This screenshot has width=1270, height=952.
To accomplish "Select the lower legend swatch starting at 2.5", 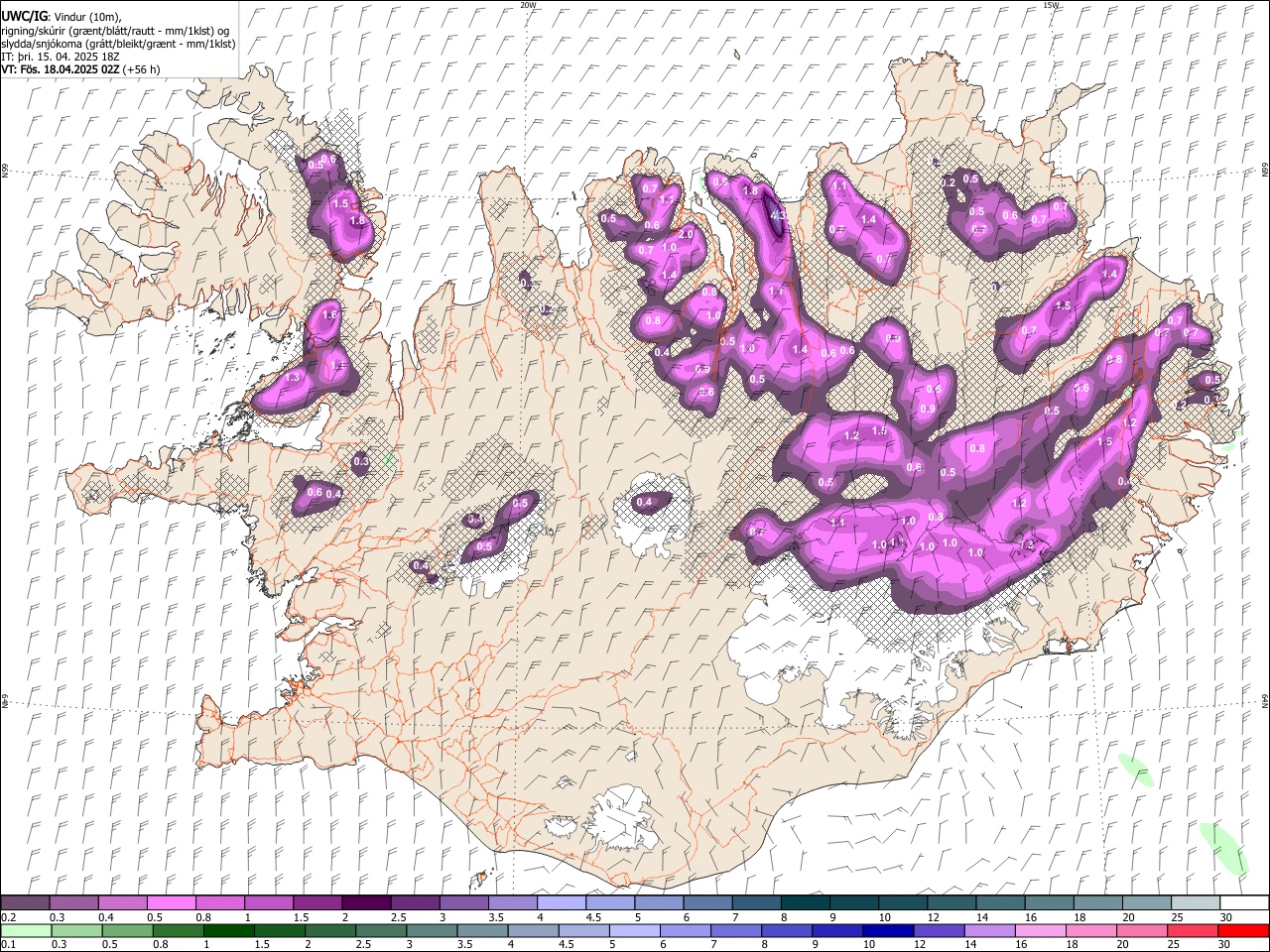I will (x=382, y=930).
